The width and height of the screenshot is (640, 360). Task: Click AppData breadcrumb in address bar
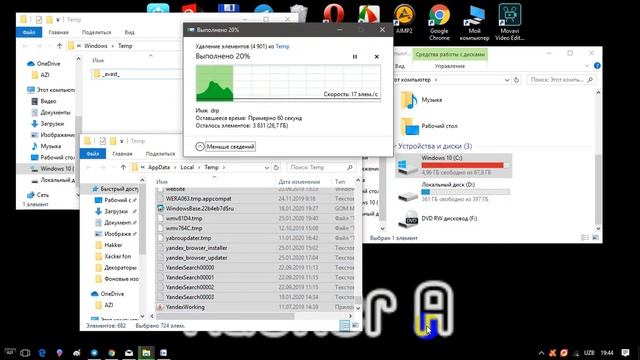coord(159,167)
